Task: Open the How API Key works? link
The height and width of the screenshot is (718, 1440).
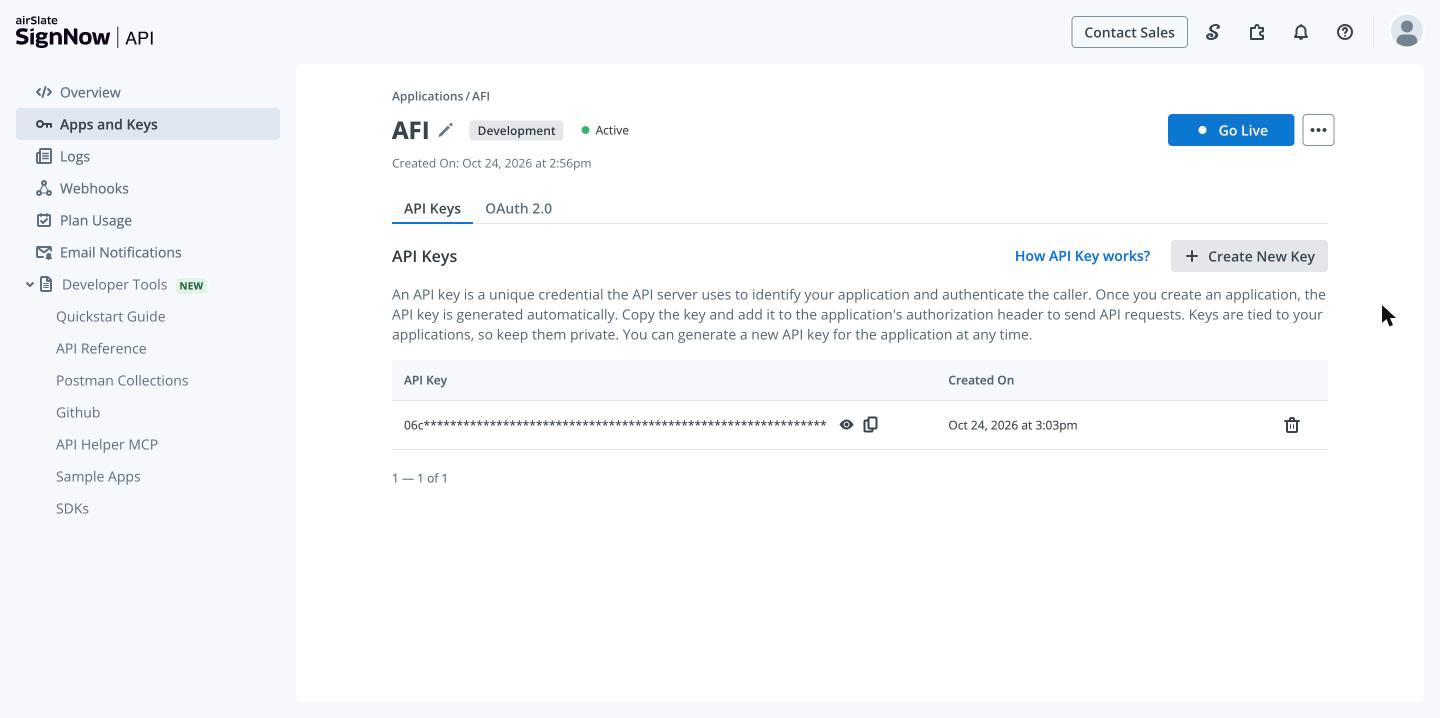Action: 1082,256
